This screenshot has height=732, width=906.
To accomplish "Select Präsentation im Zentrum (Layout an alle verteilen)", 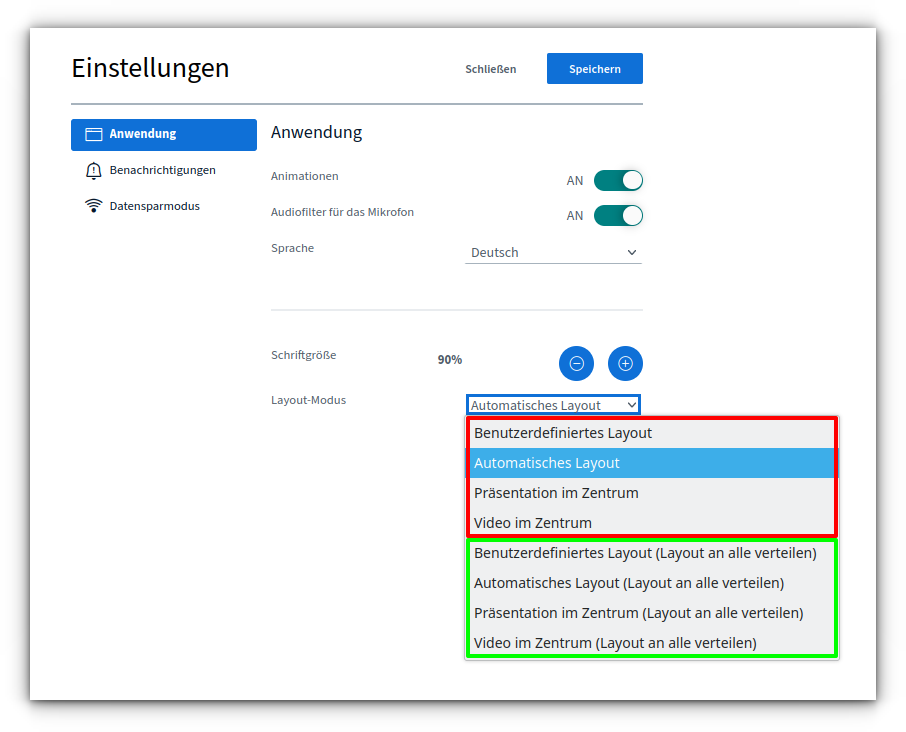I will (x=638, y=613).
